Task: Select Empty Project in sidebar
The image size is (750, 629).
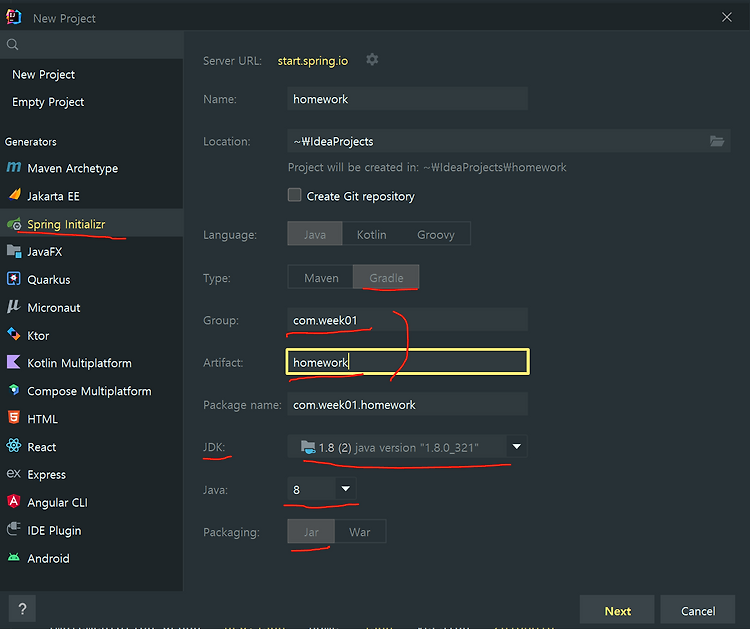Action: pos(48,102)
